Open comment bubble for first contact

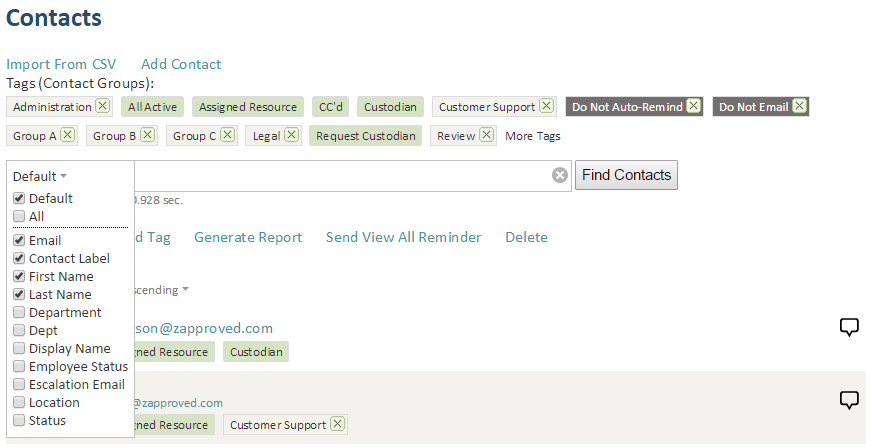(x=849, y=327)
